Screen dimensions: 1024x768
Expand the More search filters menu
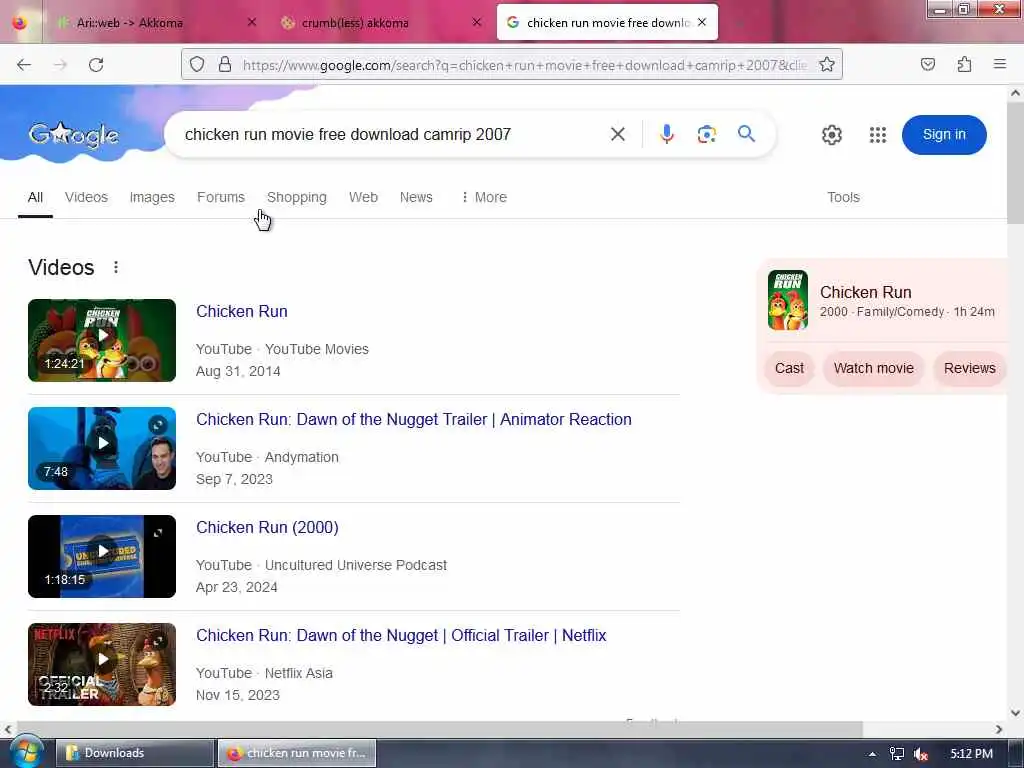pyautogui.click(x=484, y=197)
